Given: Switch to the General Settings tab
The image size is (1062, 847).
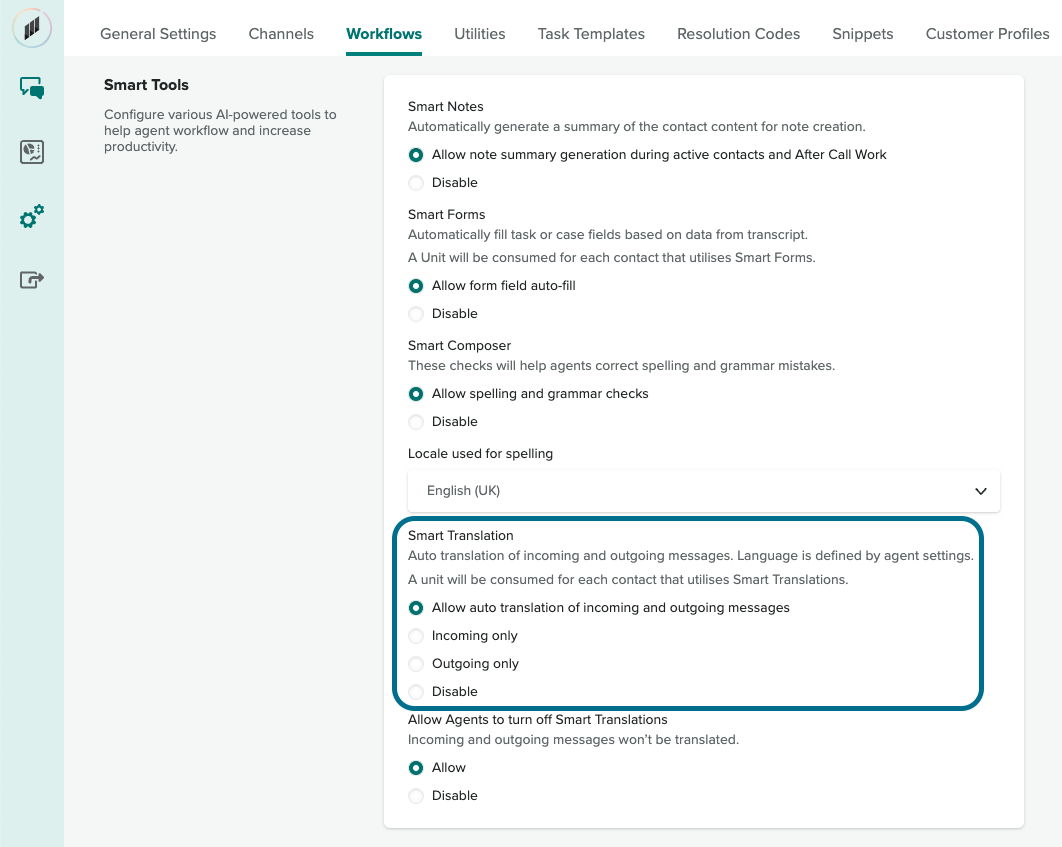Looking at the screenshot, I should 158,34.
